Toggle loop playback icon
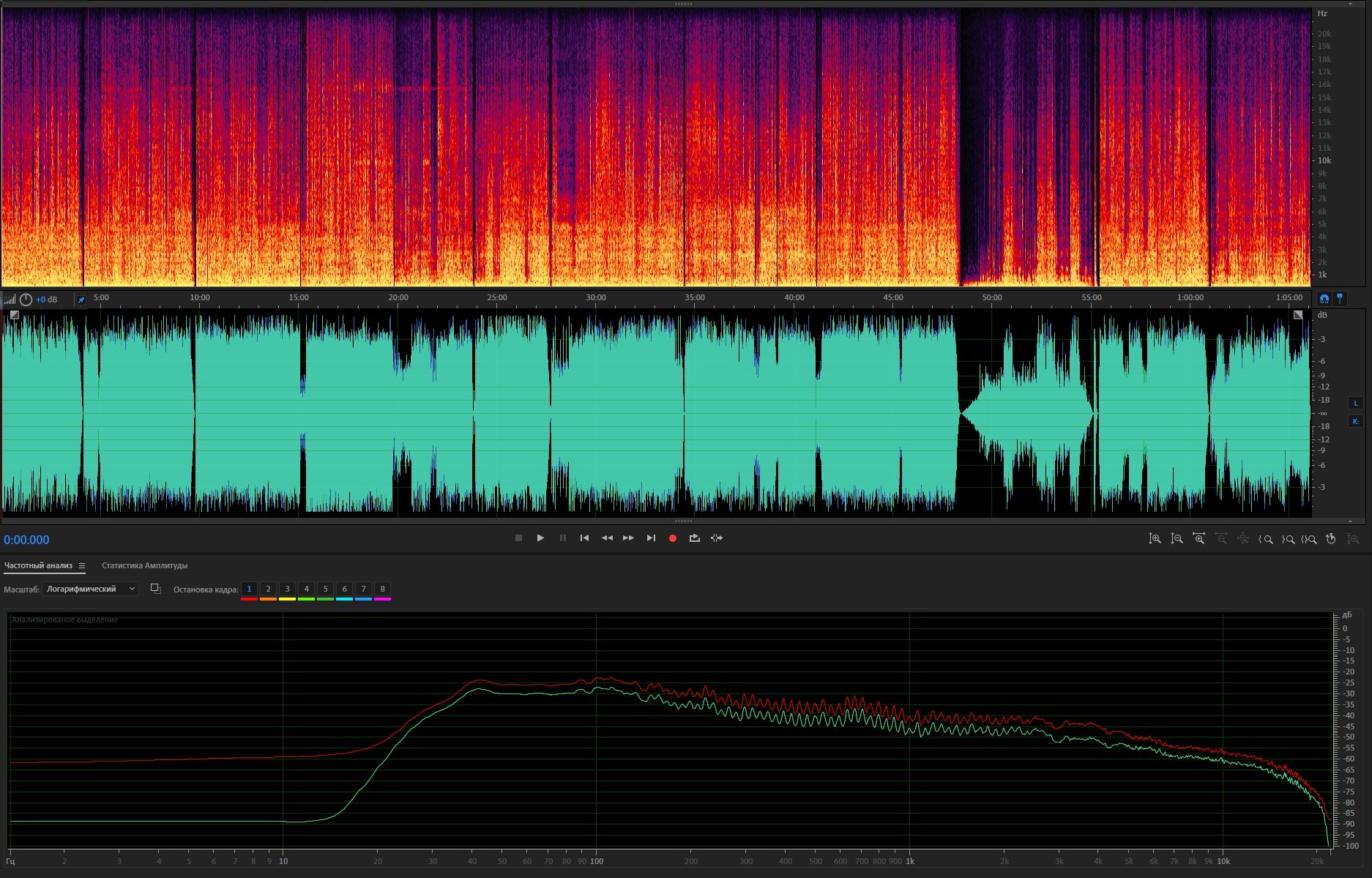This screenshot has width=1372, height=878. pos(694,538)
